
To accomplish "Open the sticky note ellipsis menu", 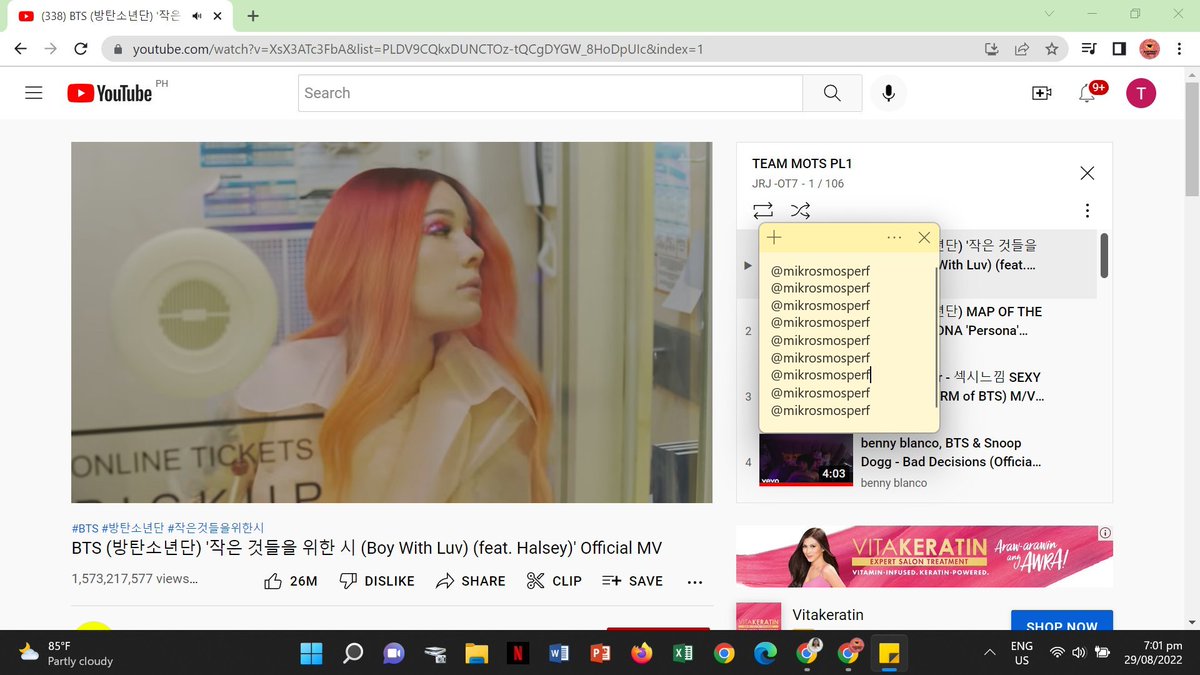I will coord(895,238).
